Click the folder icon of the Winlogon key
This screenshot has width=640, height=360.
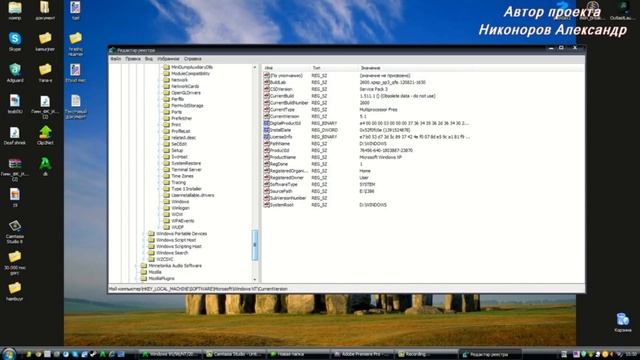pyautogui.click(x=167, y=208)
